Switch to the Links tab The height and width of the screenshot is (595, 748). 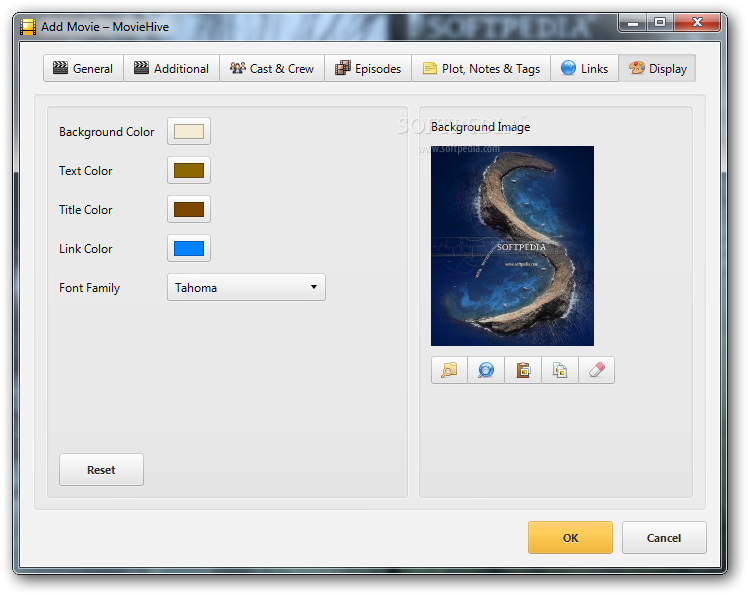(584, 68)
